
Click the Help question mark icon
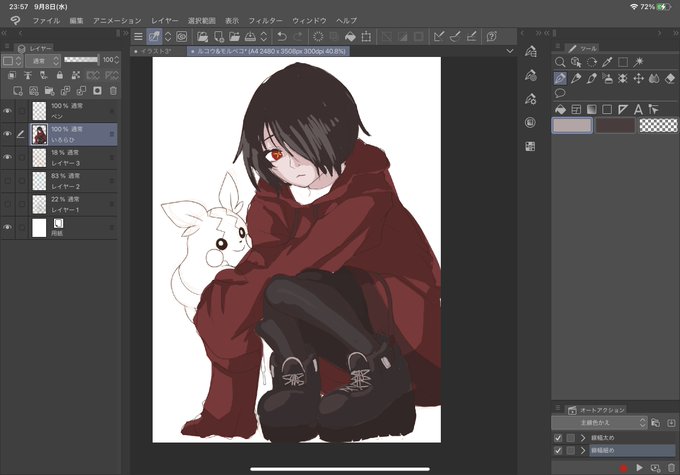point(492,36)
